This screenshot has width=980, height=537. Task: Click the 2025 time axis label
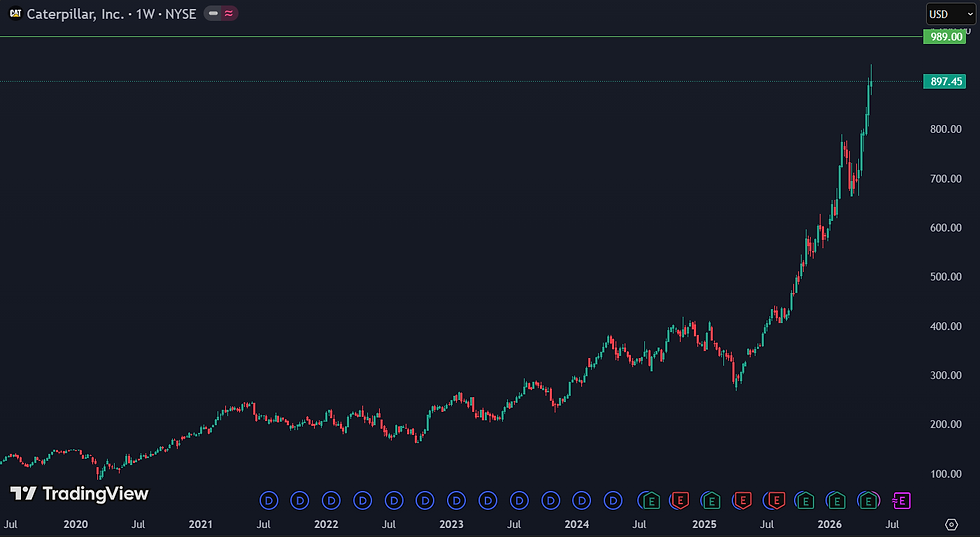coord(704,524)
